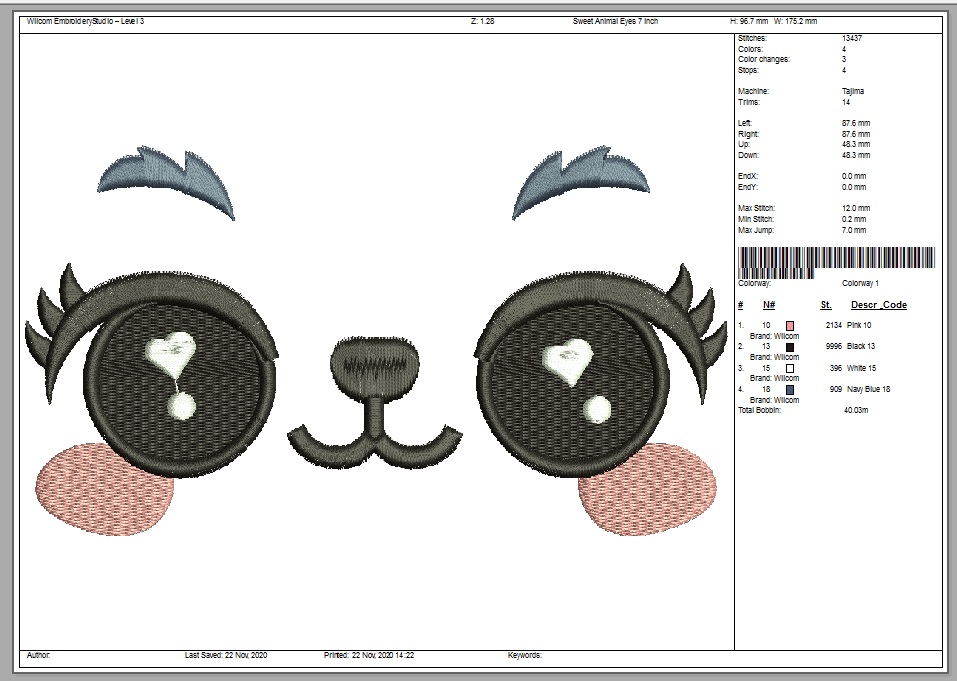Screen dimensions: 957x681
Task: Click the Stitches count value 13437
Action: click(852, 38)
